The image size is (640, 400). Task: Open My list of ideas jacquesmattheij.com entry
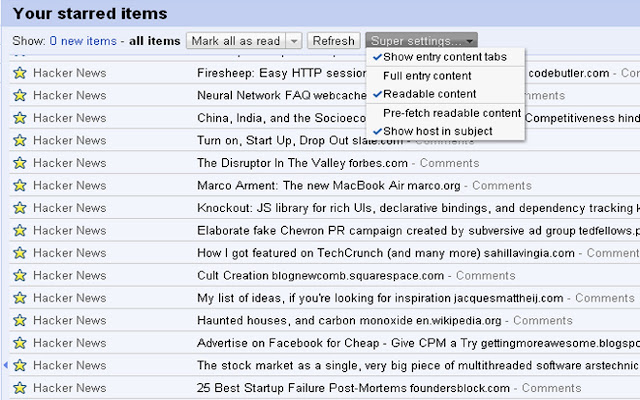pos(380,298)
